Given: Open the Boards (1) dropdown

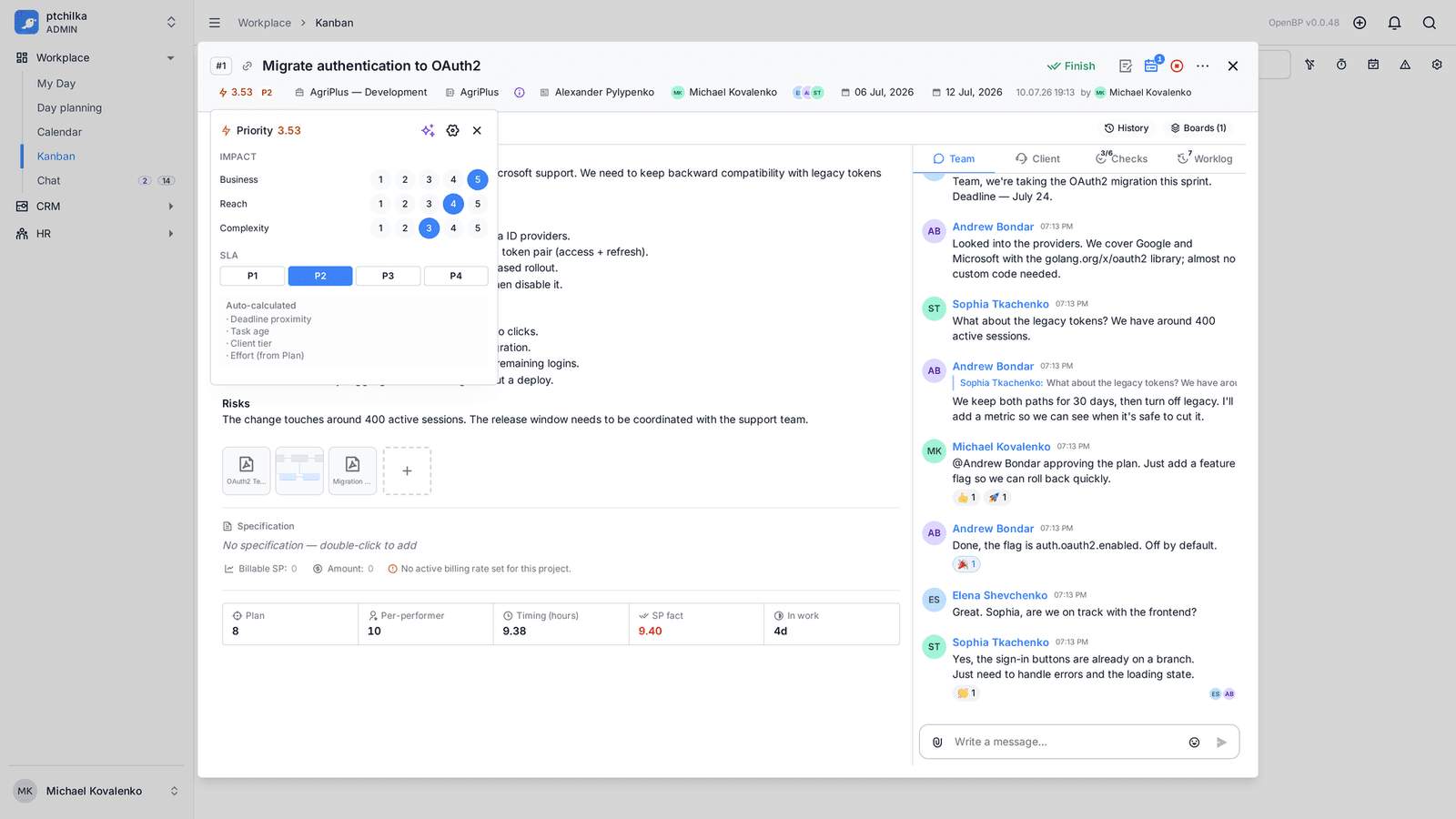Looking at the screenshot, I should (1198, 128).
